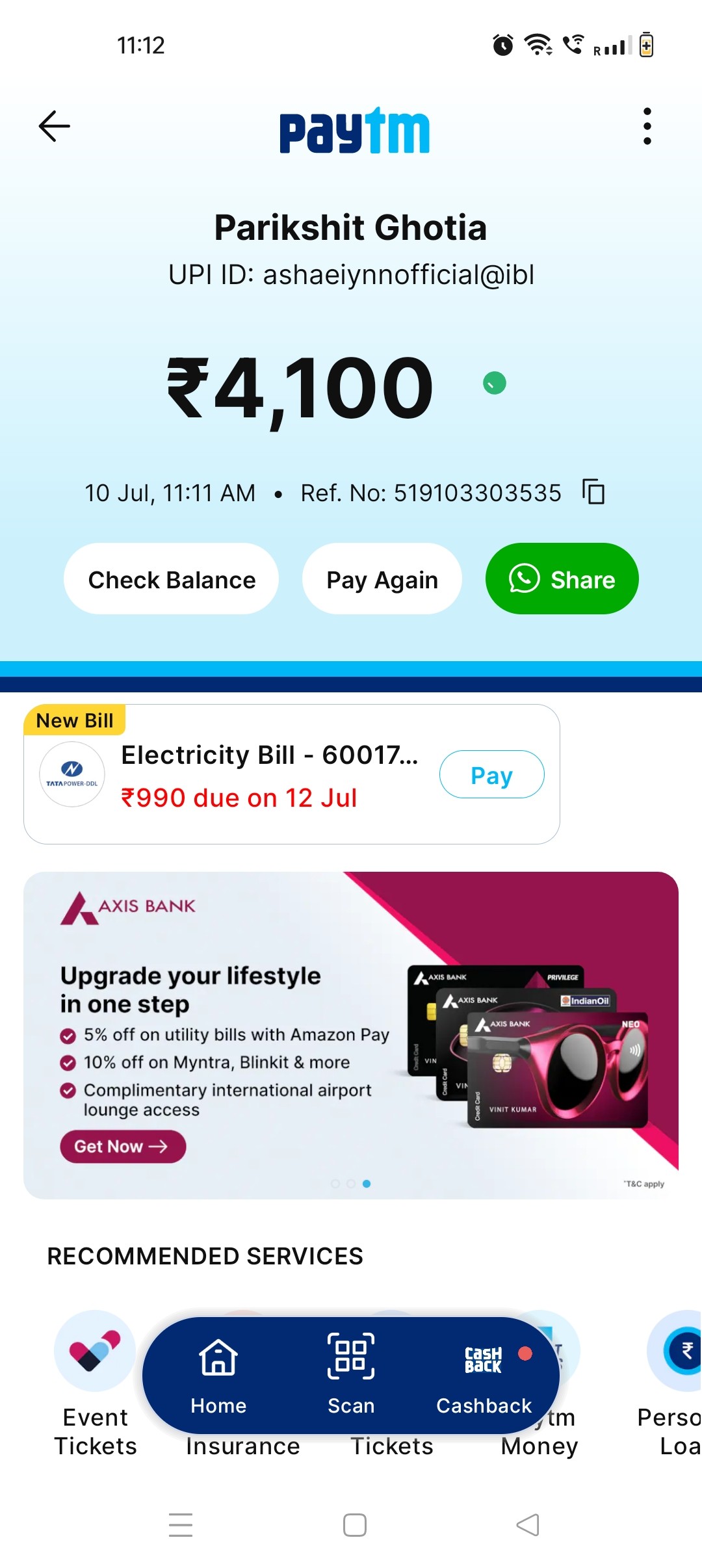The width and height of the screenshot is (702, 1568).
Task: Open Electricity Bill due on 12 Jul card
Action: tap(292, 774)
